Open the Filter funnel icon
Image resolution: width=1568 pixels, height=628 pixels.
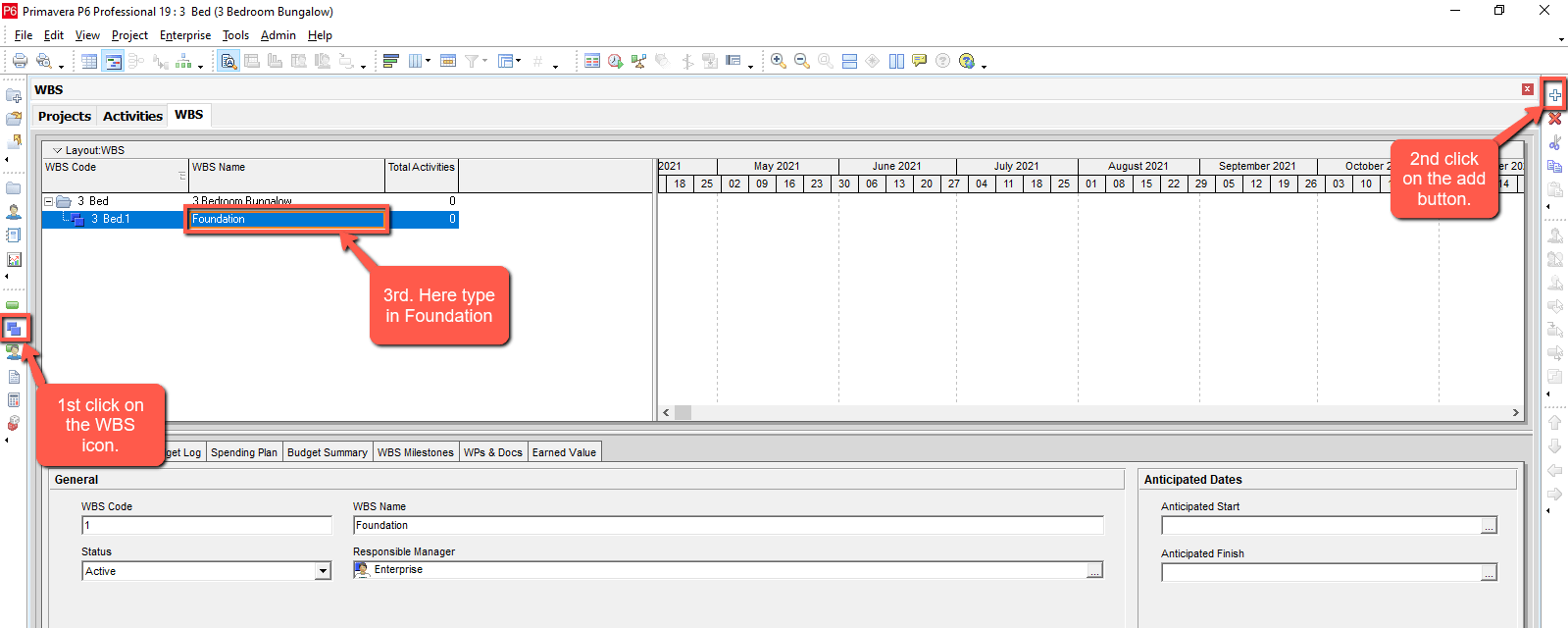[472, 61]
